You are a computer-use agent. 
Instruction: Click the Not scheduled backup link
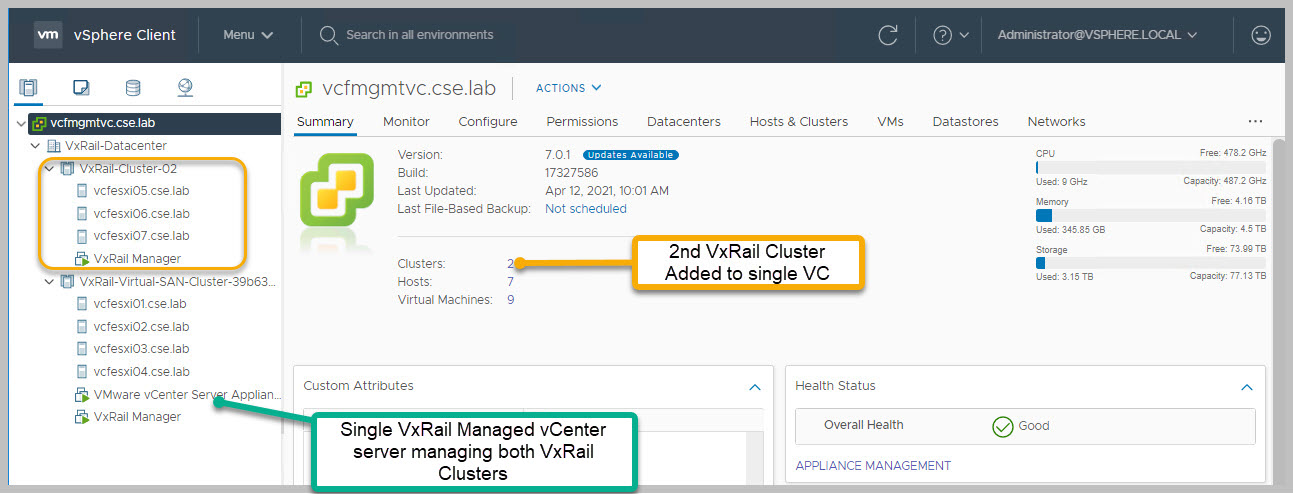pos(585,209)
